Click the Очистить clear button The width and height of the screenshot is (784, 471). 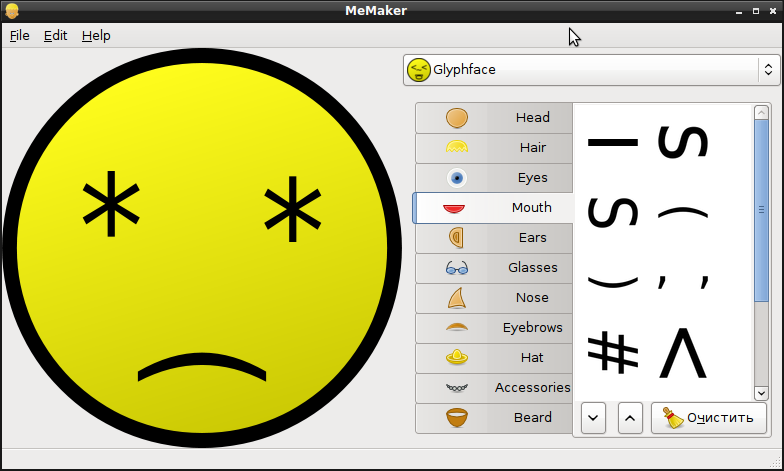click(708, 418)
